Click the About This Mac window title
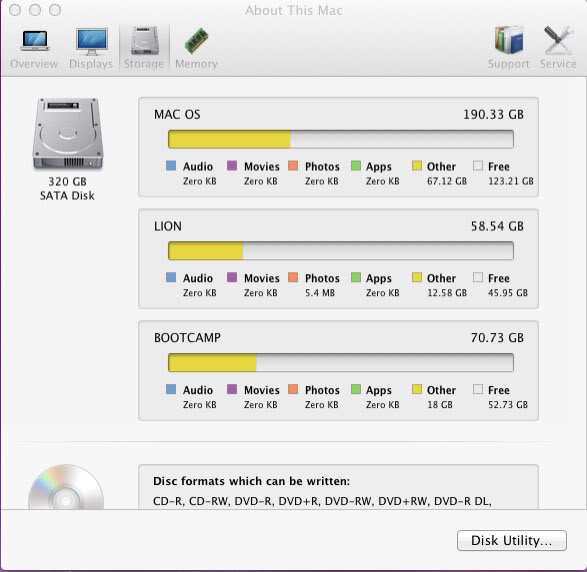 click(x=294, y=10)
